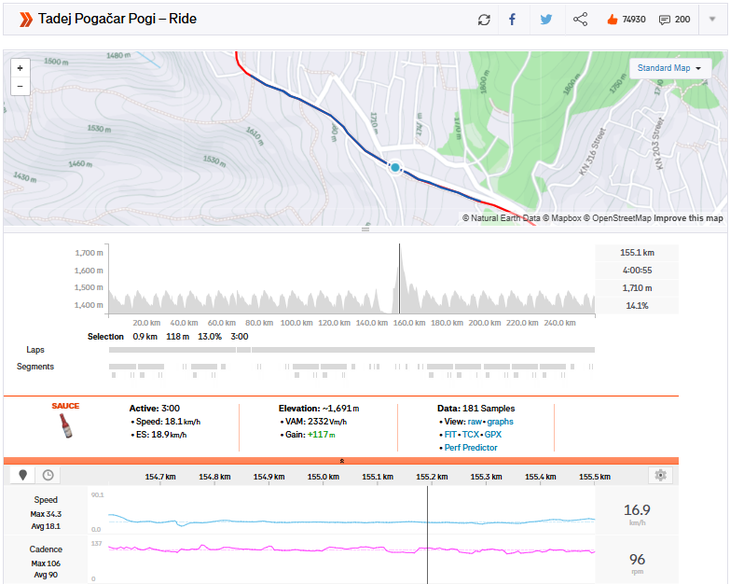This screenshot has width=730, height=584.
Task: Give kudos with the thumbs-up icon
Action: click(x=612, y=19)
